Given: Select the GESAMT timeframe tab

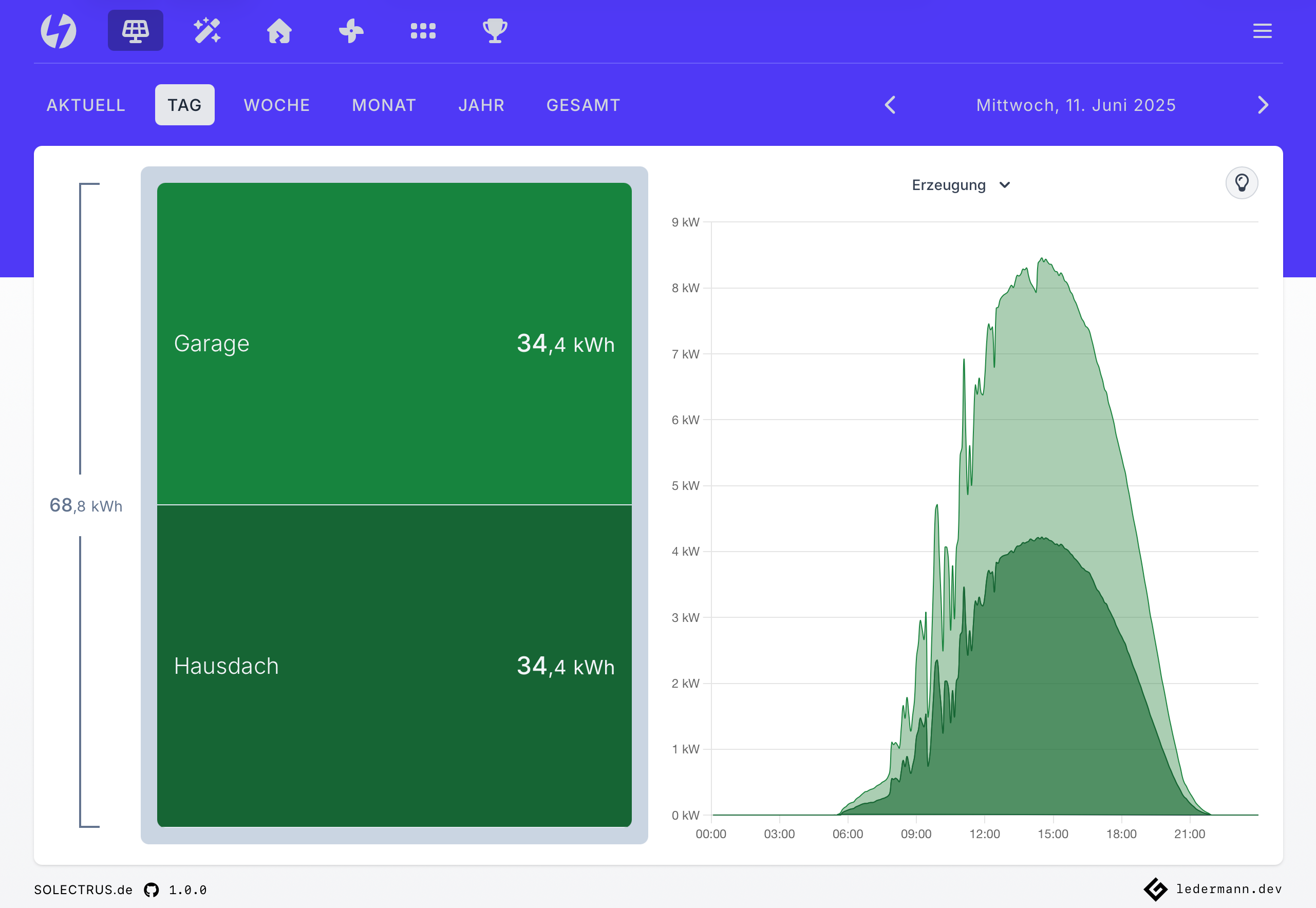Looking at the screenshot, I should click(x=583, y=105).
